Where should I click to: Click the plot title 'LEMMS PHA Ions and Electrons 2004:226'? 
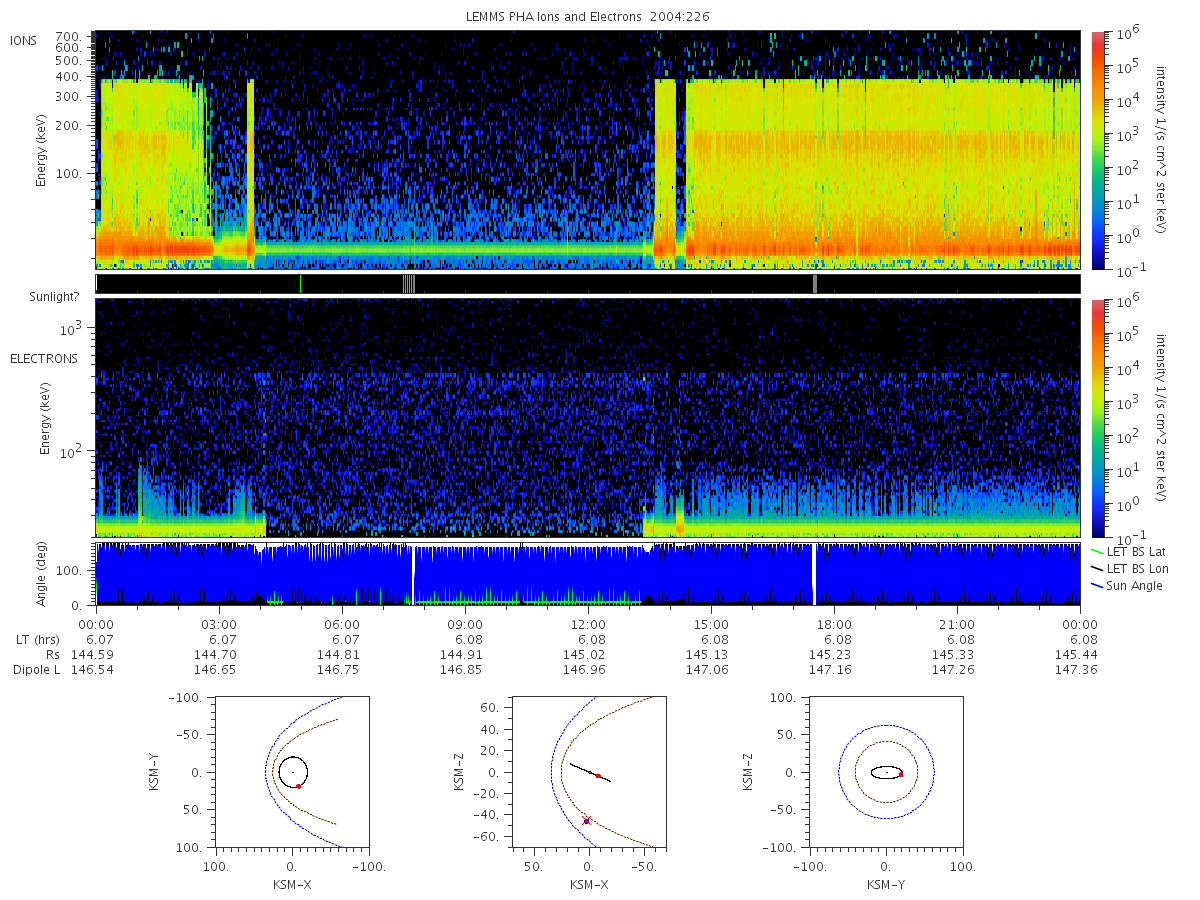click(588, 16)
